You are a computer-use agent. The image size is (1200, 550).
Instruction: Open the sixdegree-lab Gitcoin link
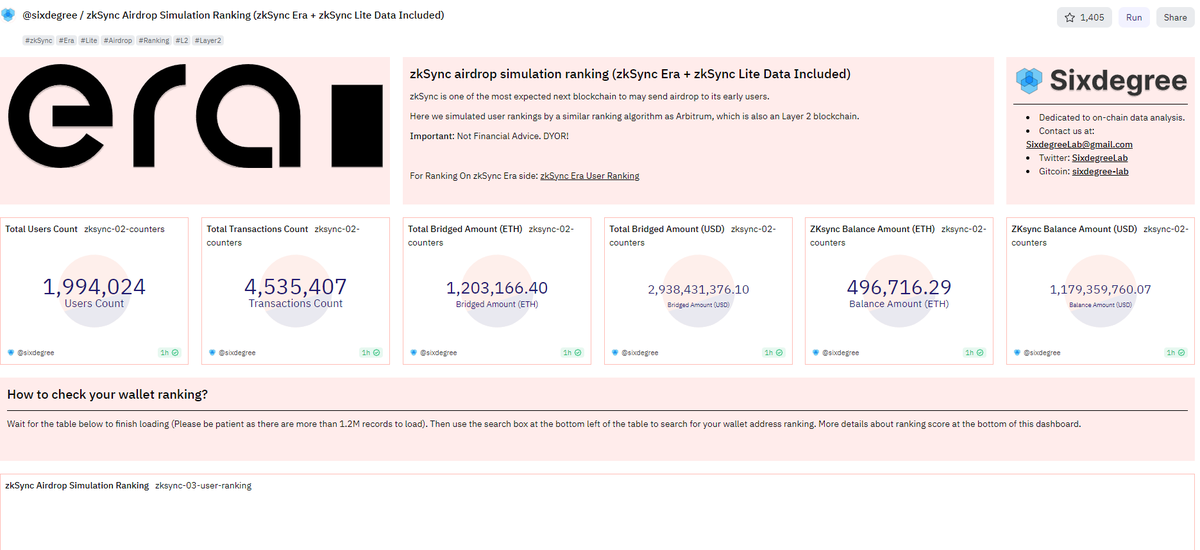click(1100, 172)
